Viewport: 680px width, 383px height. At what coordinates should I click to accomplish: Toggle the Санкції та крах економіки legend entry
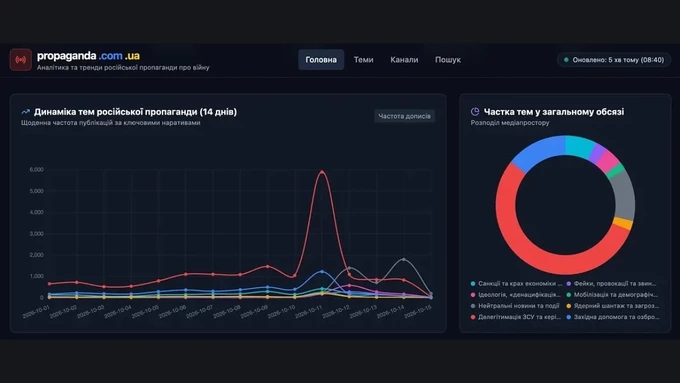[x=516, y=284]
